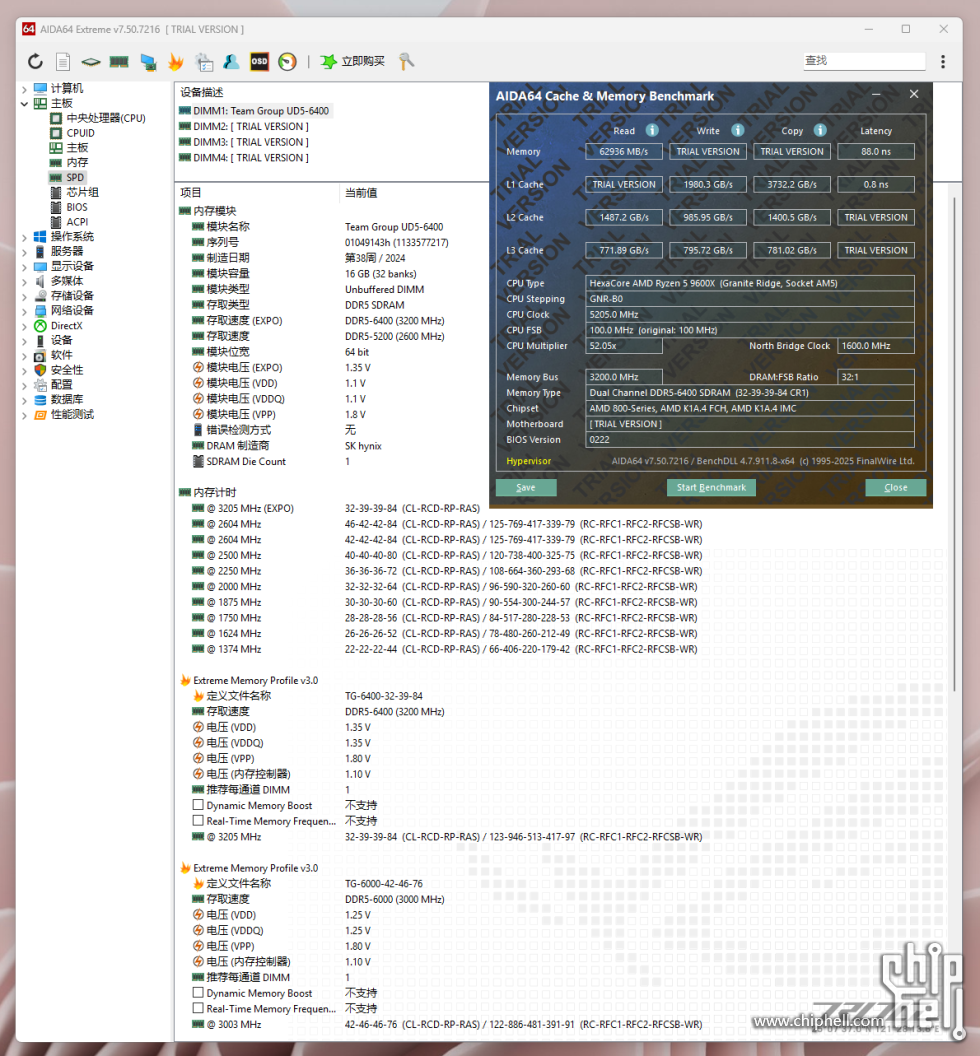Click the Refresh toolbar icon
The height and width of the screenshot is (1056, 980).
click(35, 62)
